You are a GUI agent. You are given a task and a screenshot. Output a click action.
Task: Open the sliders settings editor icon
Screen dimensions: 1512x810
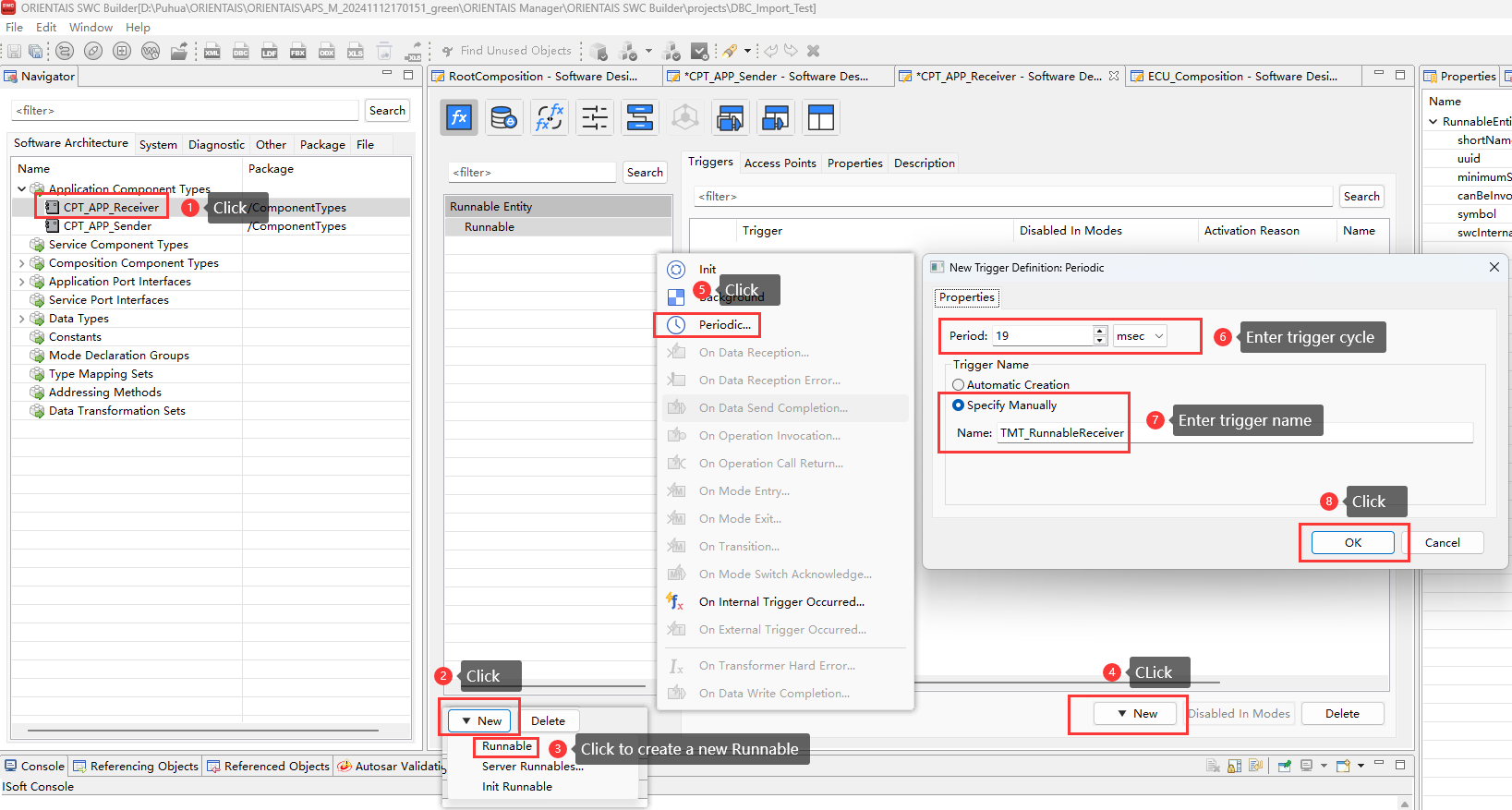point(594,118)
